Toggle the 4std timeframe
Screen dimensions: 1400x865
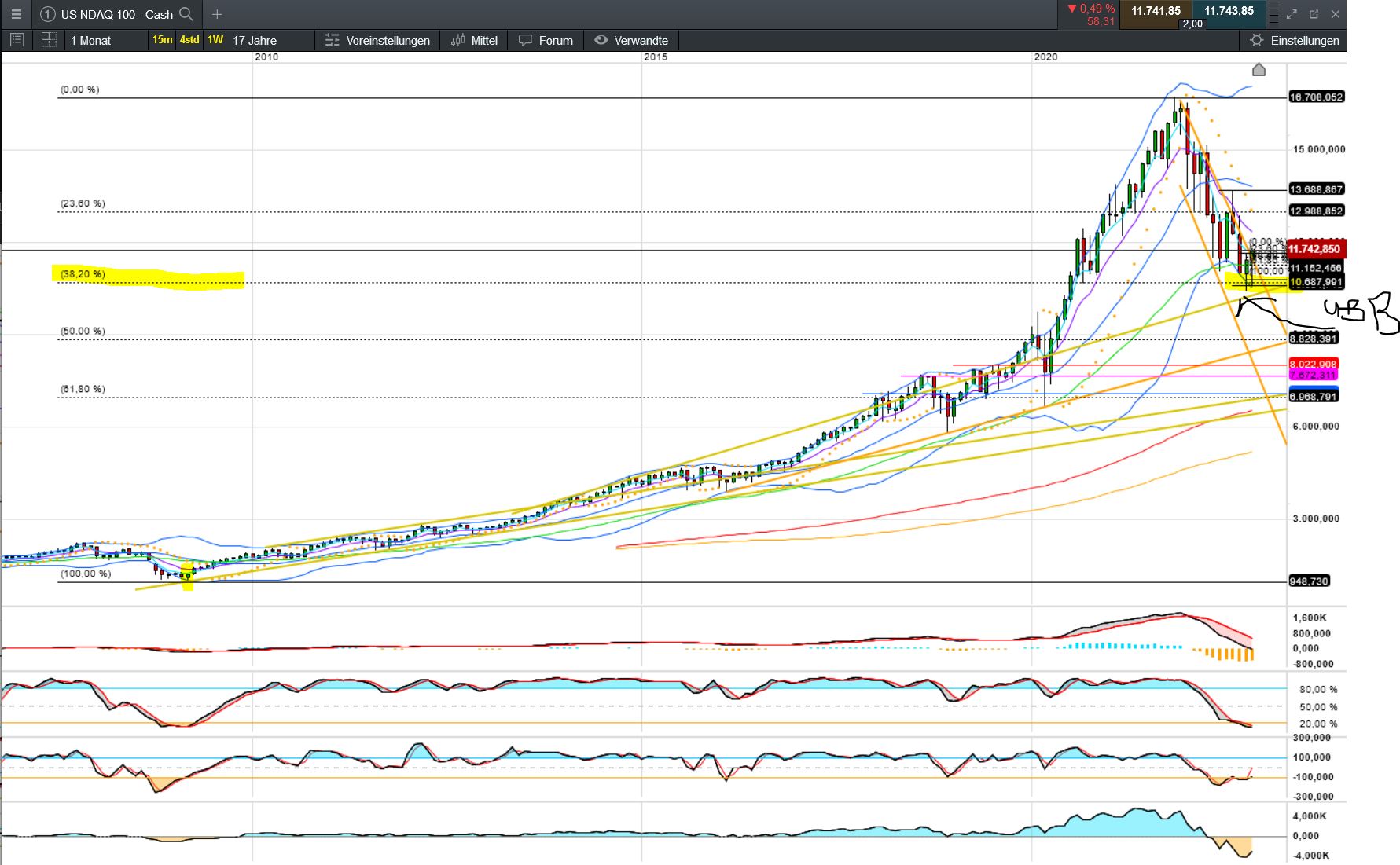189,40
